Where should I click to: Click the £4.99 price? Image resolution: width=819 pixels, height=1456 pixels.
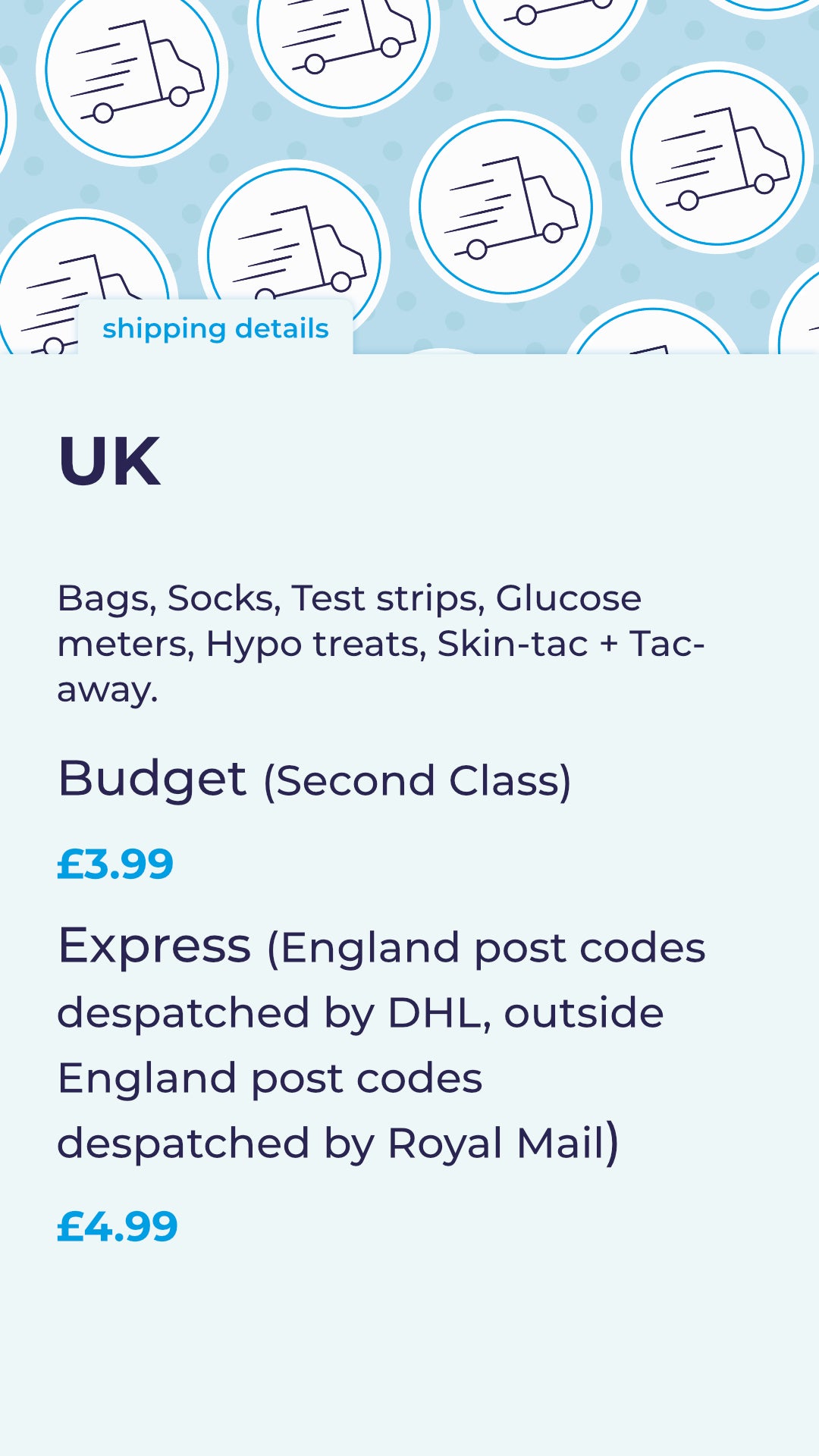[x=118, y=1226]
